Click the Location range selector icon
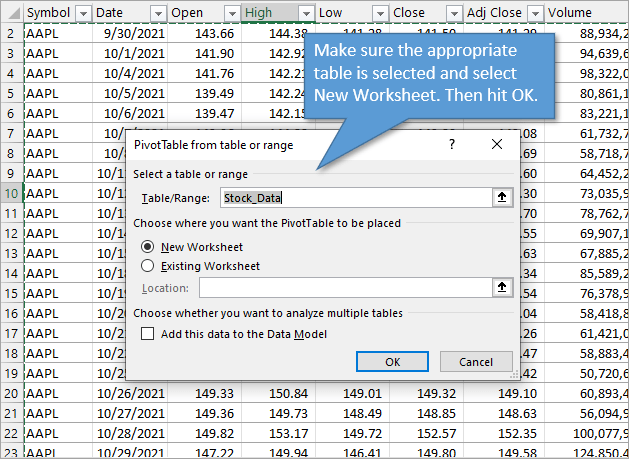Image resolution: width=629 pixels, height=459 pixels. tap(502, 288)
